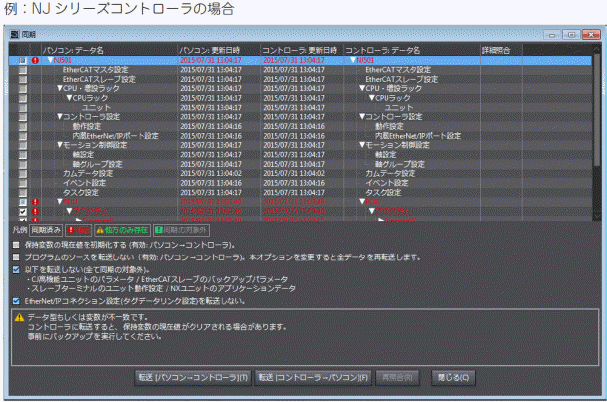This screenshot has width=607, height=402.
Task: Maximize the 同期 window
Action: [571, 35]
